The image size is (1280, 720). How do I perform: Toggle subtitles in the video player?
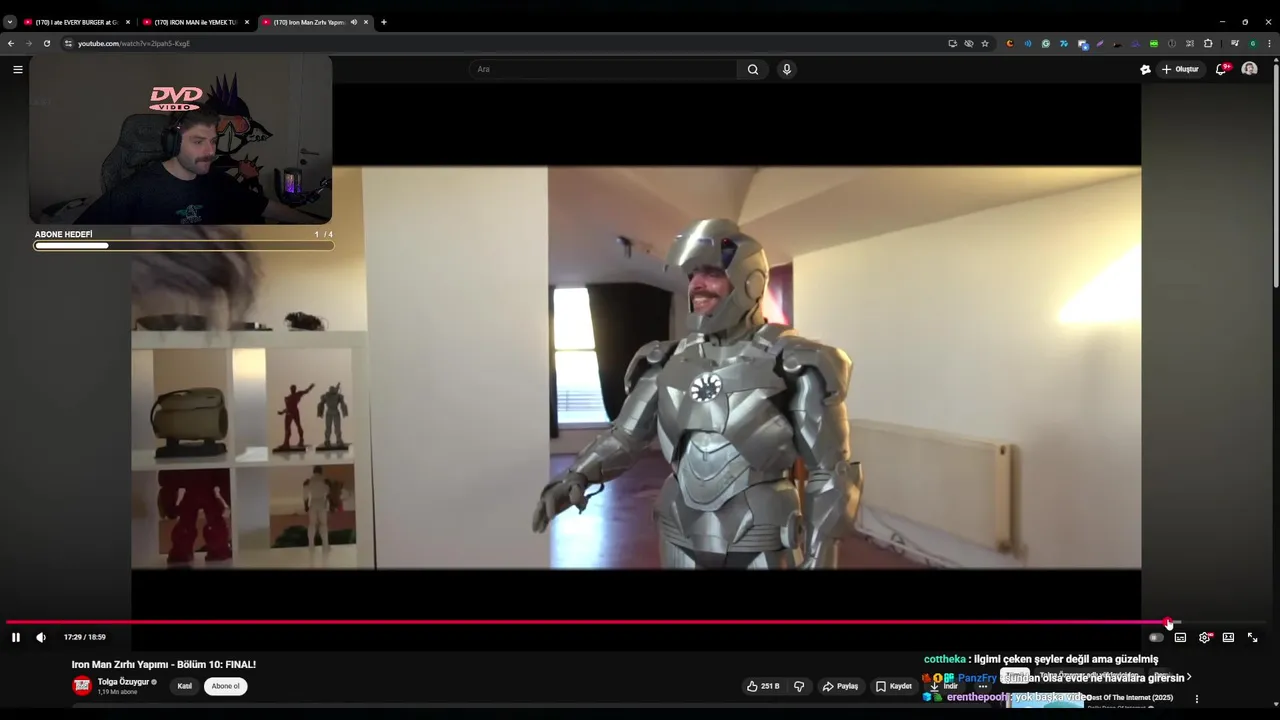pos(1180,637)
